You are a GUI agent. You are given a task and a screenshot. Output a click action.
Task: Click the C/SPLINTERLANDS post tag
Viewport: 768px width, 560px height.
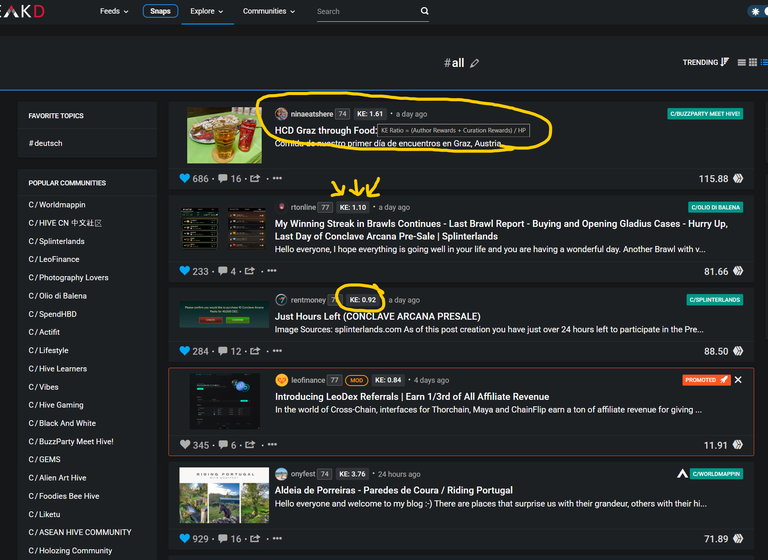pyautogui.click(x=715, y=300)
